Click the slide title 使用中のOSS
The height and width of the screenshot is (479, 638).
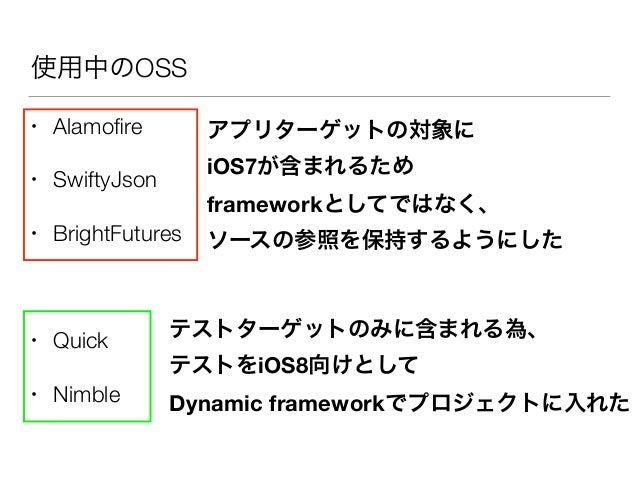click(109, 67)
